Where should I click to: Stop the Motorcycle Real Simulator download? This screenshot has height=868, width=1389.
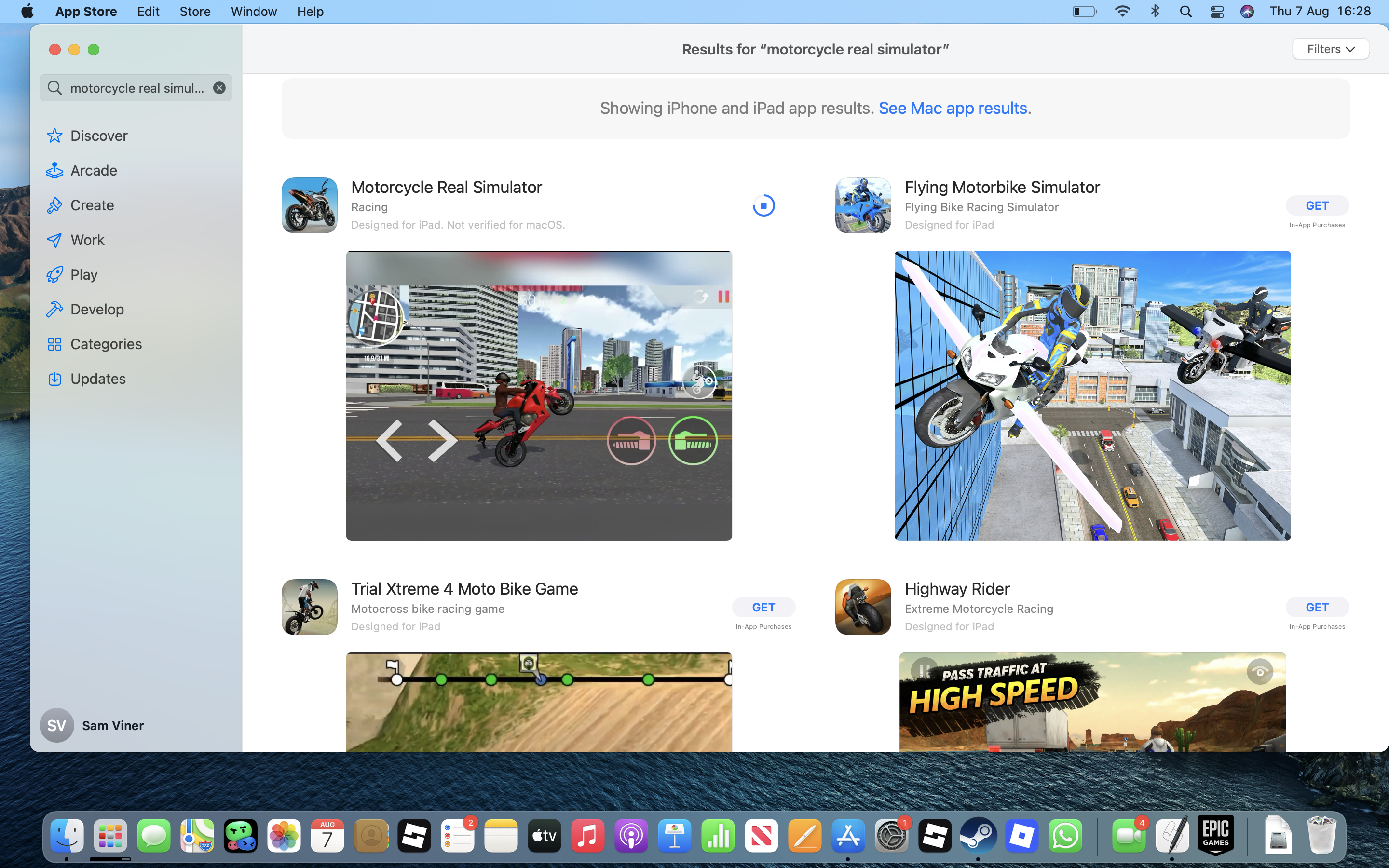tap(763, 205)
